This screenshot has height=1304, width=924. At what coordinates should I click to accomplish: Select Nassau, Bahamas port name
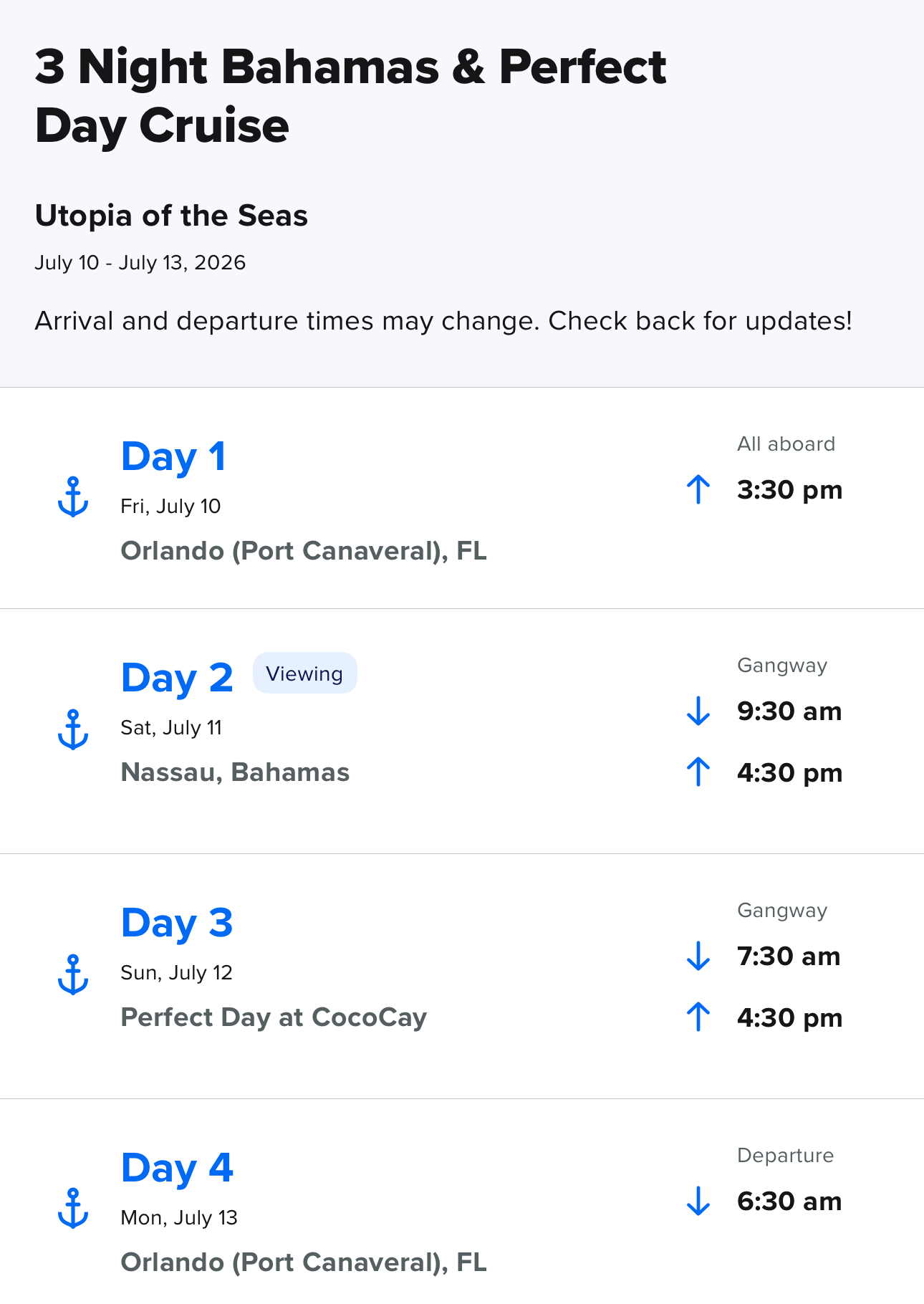pyautogui.click(x=235, y=772)
